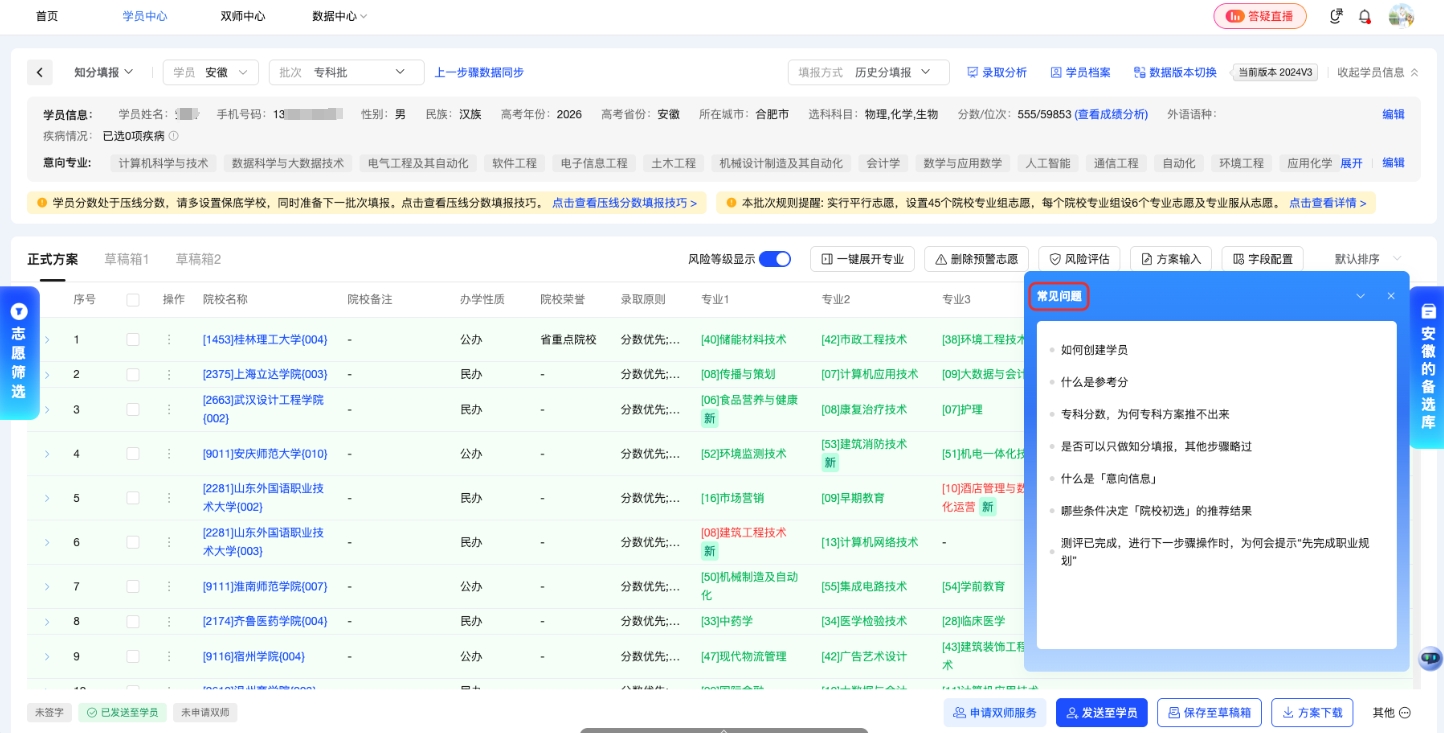Click the bottom horizontal scrollbar
The image size is (1444, 733).
coord(722,730)
